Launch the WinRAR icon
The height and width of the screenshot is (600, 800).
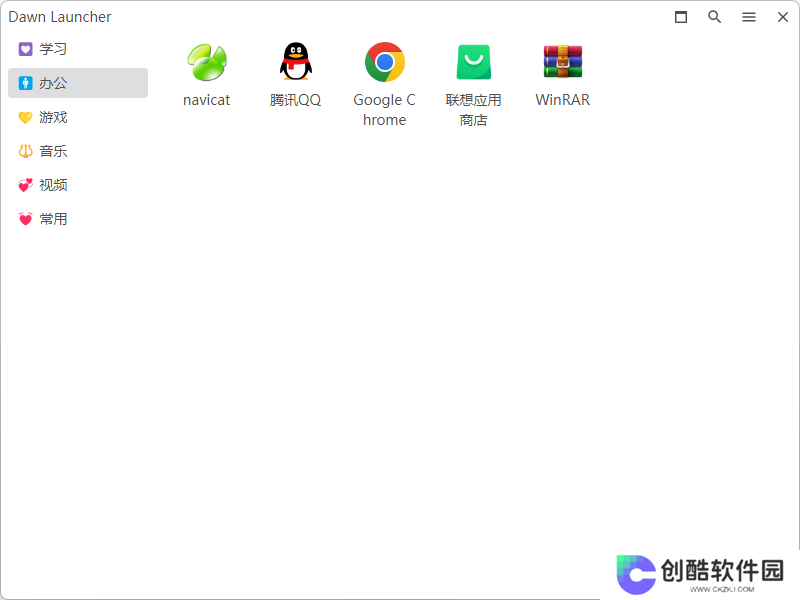pyautogui.click(x=563, y=61)
